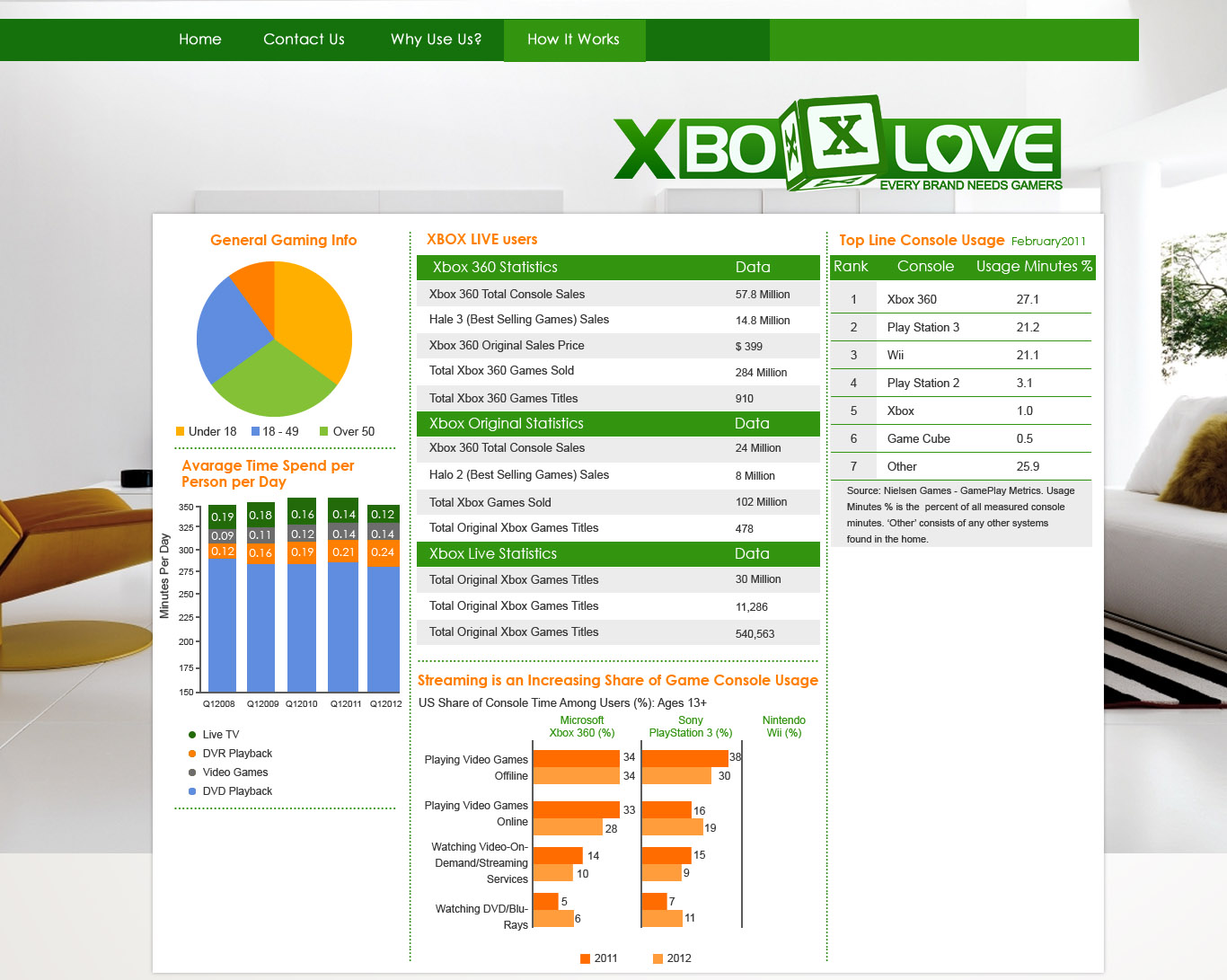Click the 27.1 usage value
1227x980 pixels.
point(1028,299)
